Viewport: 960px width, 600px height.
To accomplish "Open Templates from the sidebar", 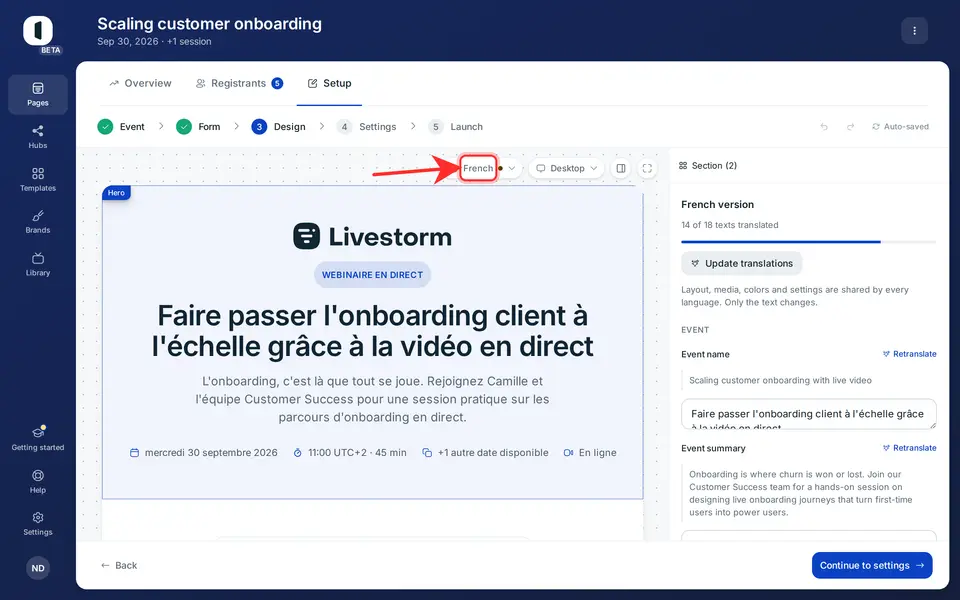I will (x=38, y=179).
